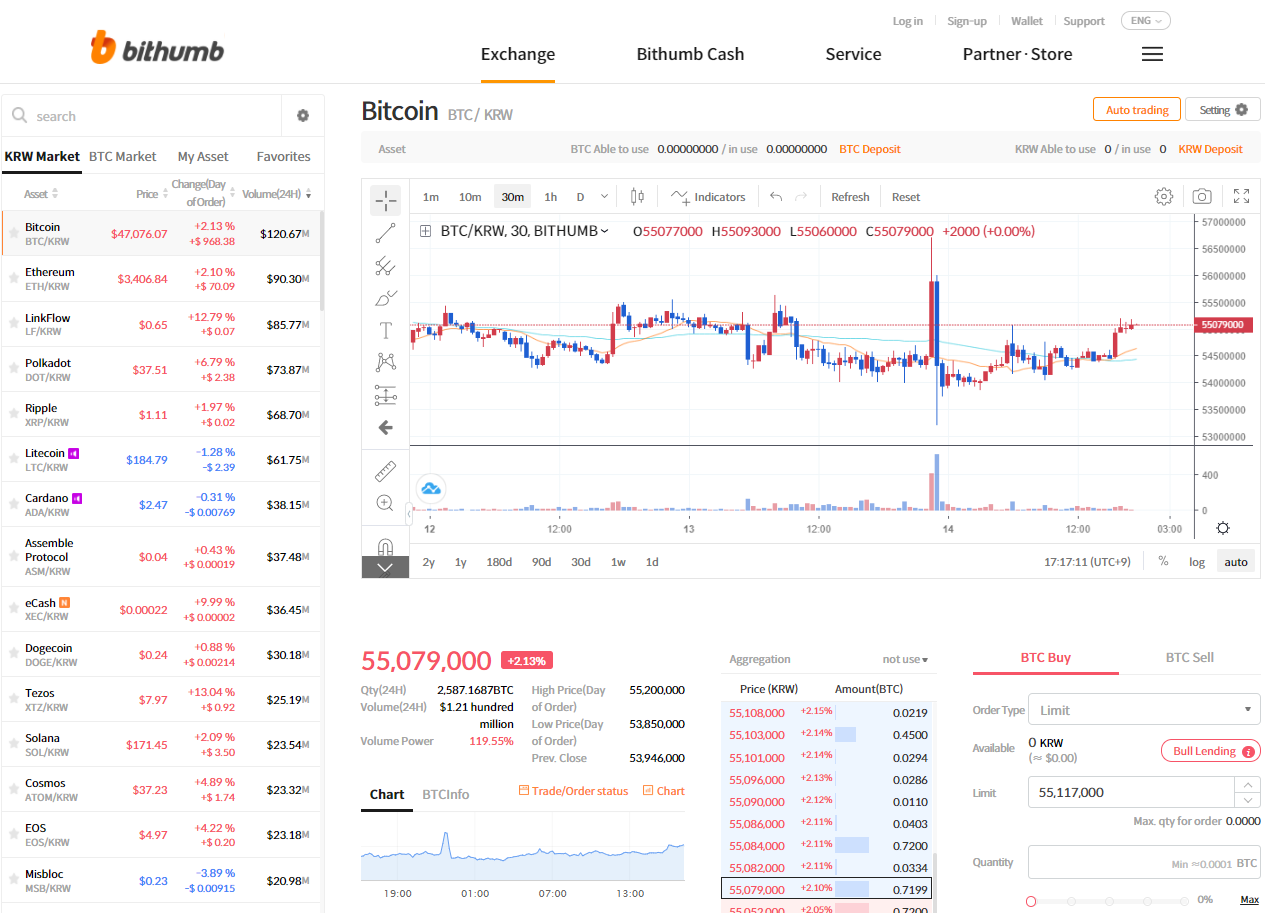Favorite Ethereum with the star toggle
This screenshot has height=913, width=1265.
[13, 279]
